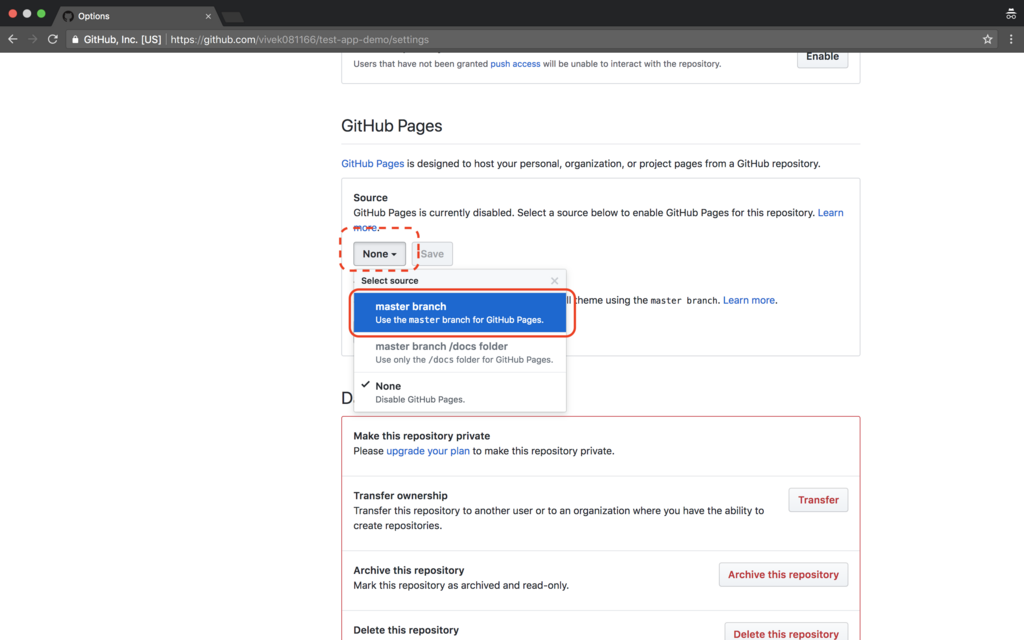This screenshot has height=640, width=1024.
Task: Close the Options browser tab
Action: [x=208, y=16]
